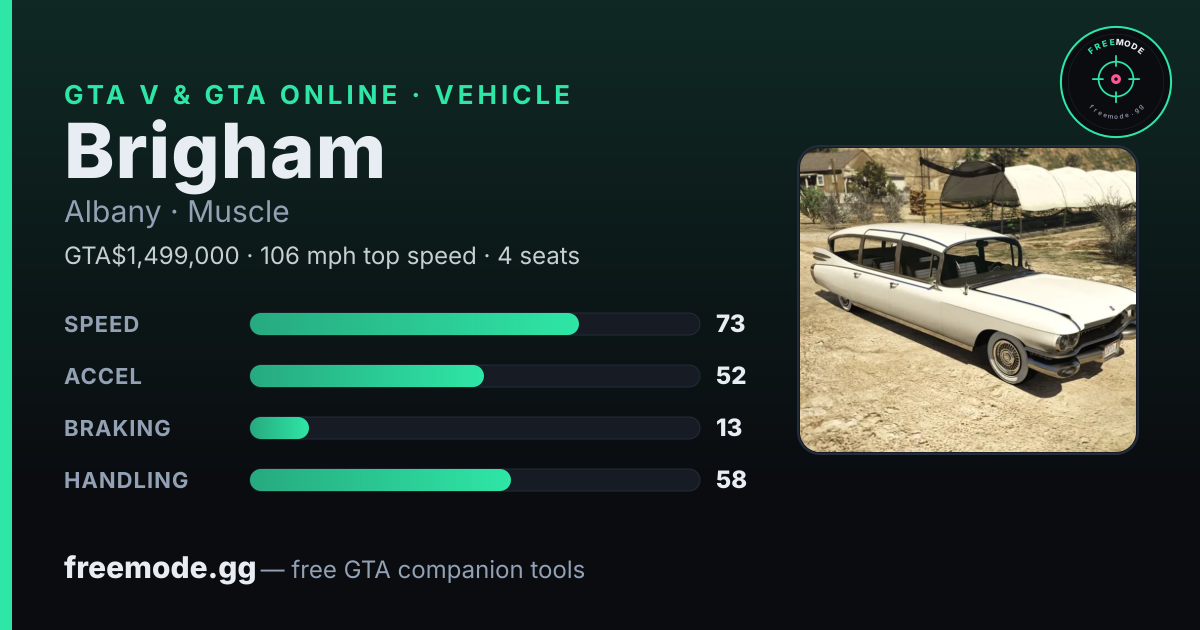This screenshot has height=630, width=1200.
Task: Select the Albany · Muscle subtitle
Action: (x=177, y=212)
